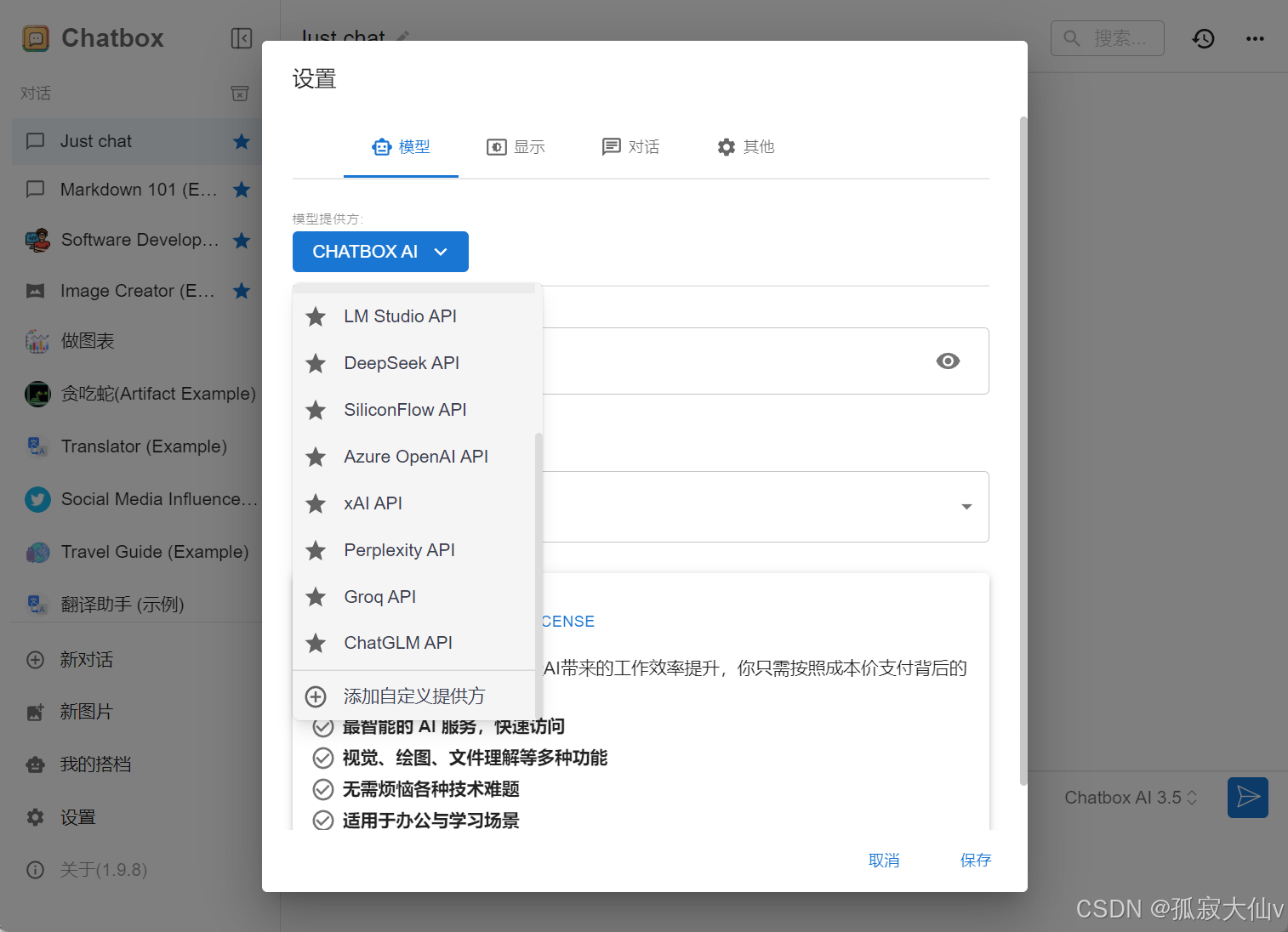The height and width of the screenshot is (932, 1288).
Task: Click the 搜索 search field
Action: click(1108, 38)
